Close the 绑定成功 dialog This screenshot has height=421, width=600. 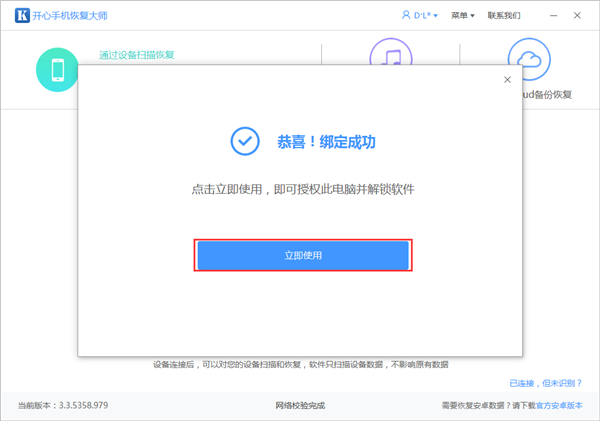point(507,80)
